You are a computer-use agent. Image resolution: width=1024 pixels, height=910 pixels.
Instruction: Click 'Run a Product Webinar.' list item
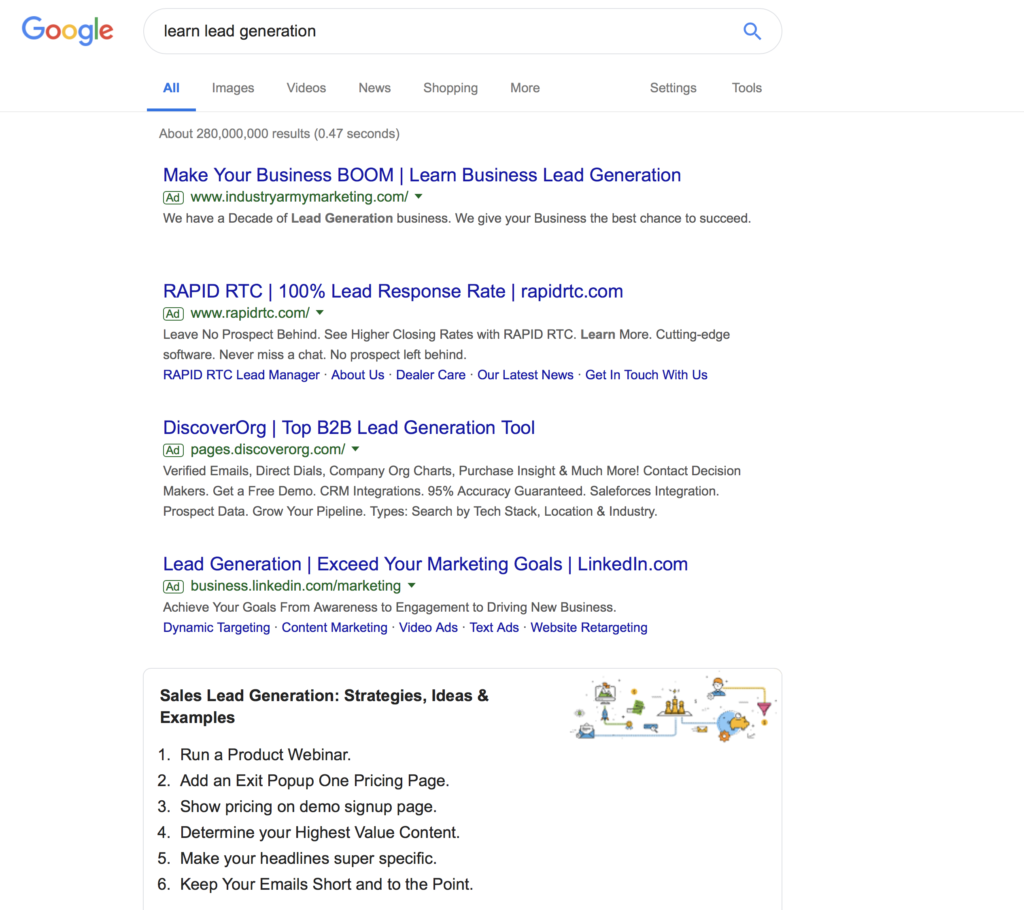coord(265,755)
